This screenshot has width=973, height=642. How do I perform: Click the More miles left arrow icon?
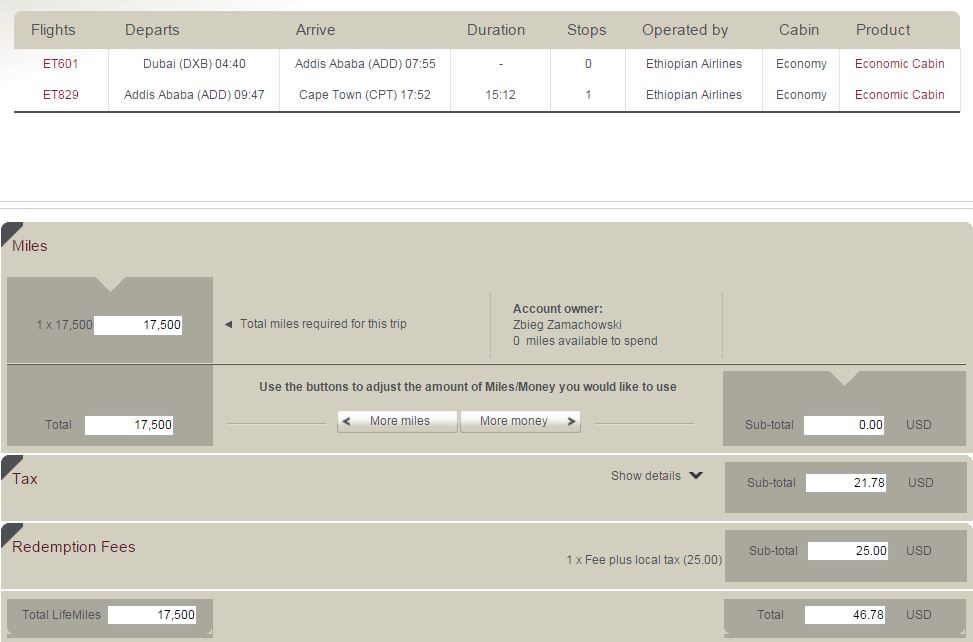tap(347, 421)
